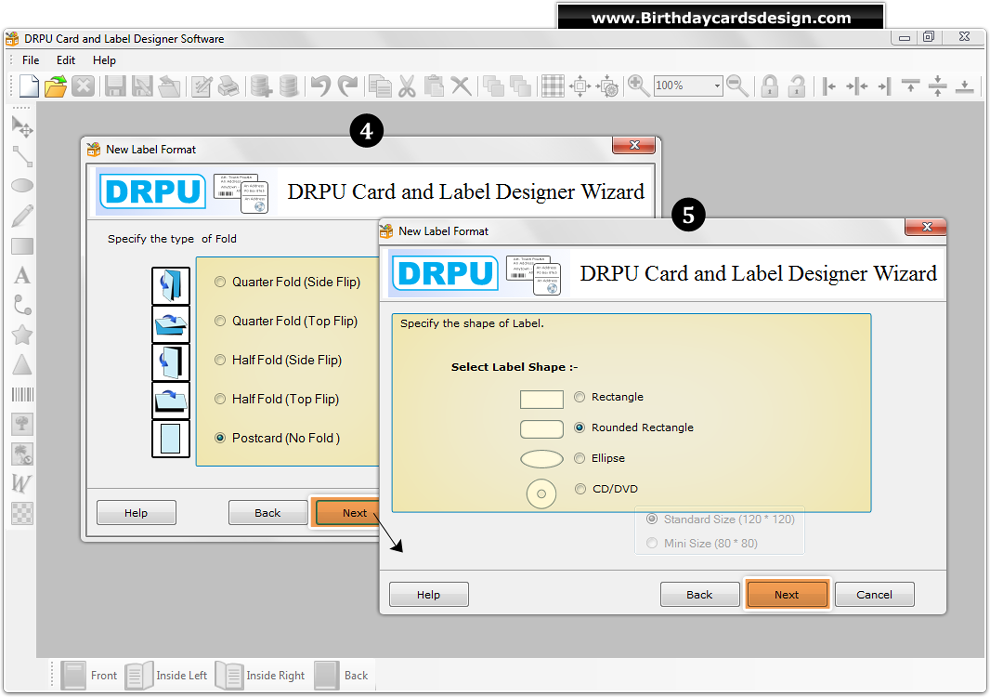Screen dimensions: 990x697
Task: Open the 100% zoom level dropdown
Action: tap(717, 86)
